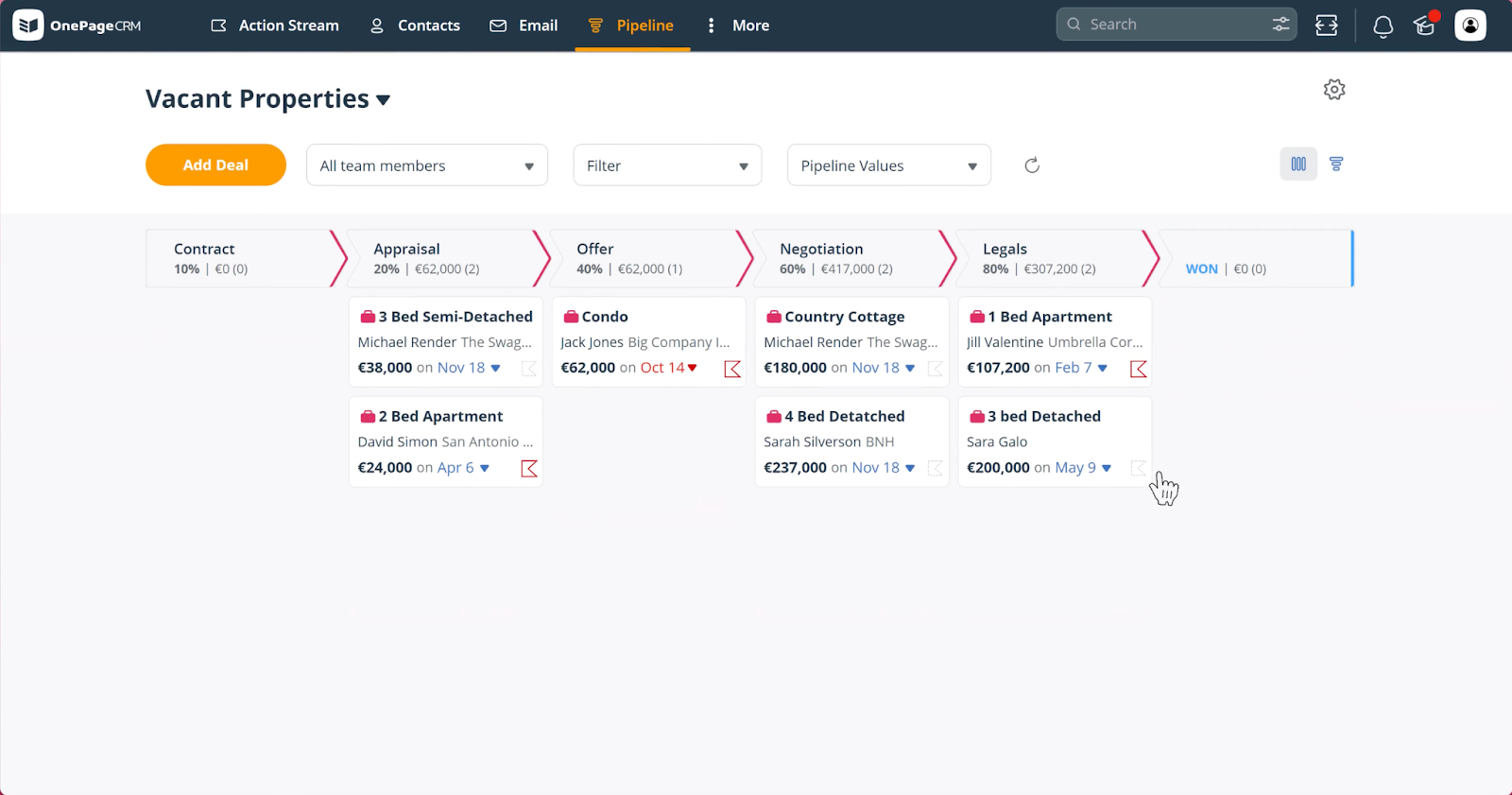1512x795 pixels.
Task: Open advanced search filter sliders icon
Action: (x=1280, y=25)
